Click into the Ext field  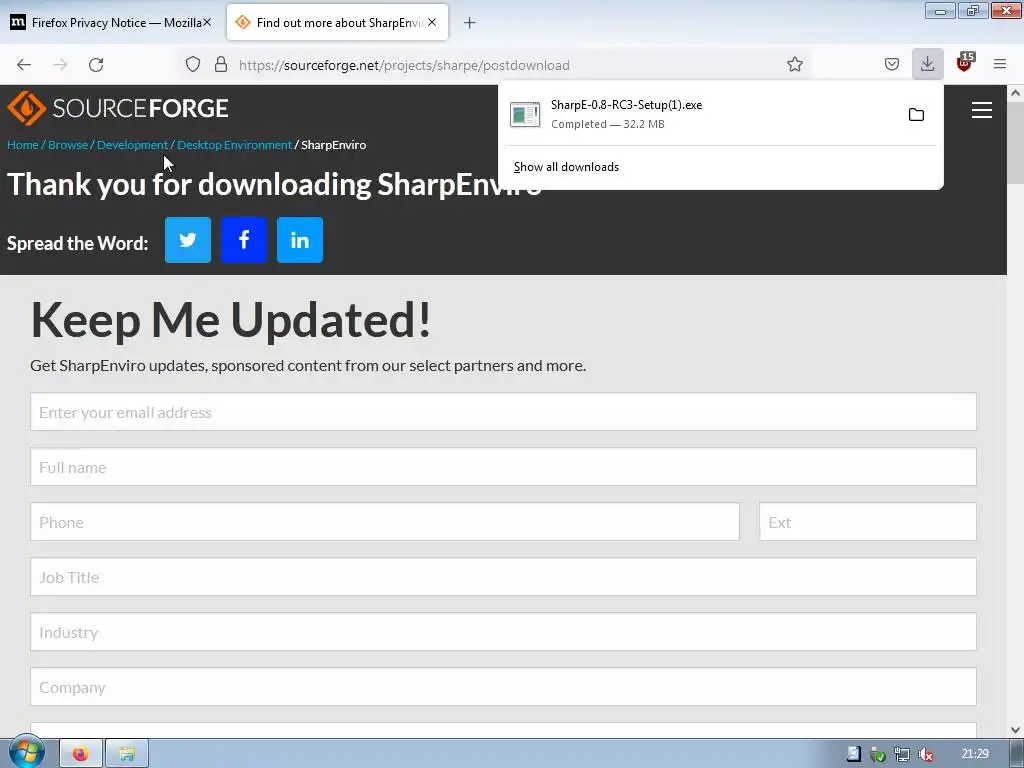click(868, 522)
